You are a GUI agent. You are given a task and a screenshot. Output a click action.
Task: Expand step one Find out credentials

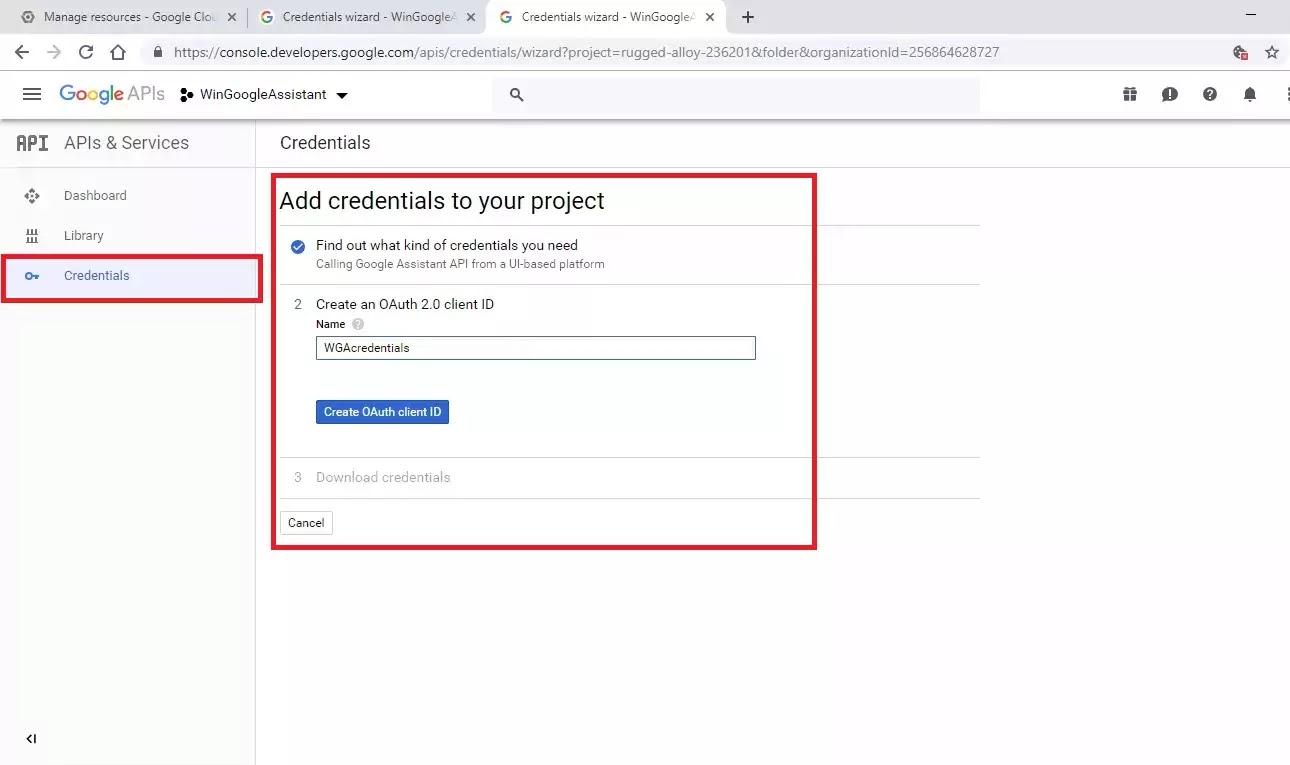(447, 245)
